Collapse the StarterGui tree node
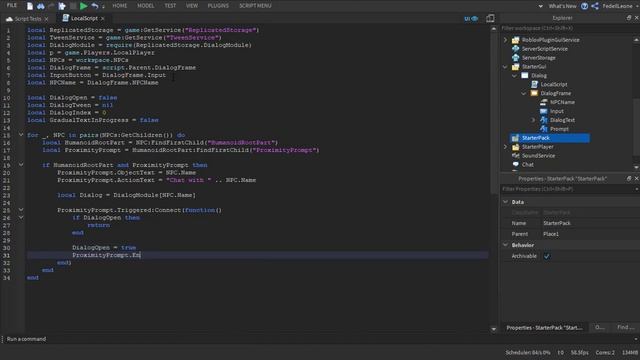 click(x=505, y=67)
